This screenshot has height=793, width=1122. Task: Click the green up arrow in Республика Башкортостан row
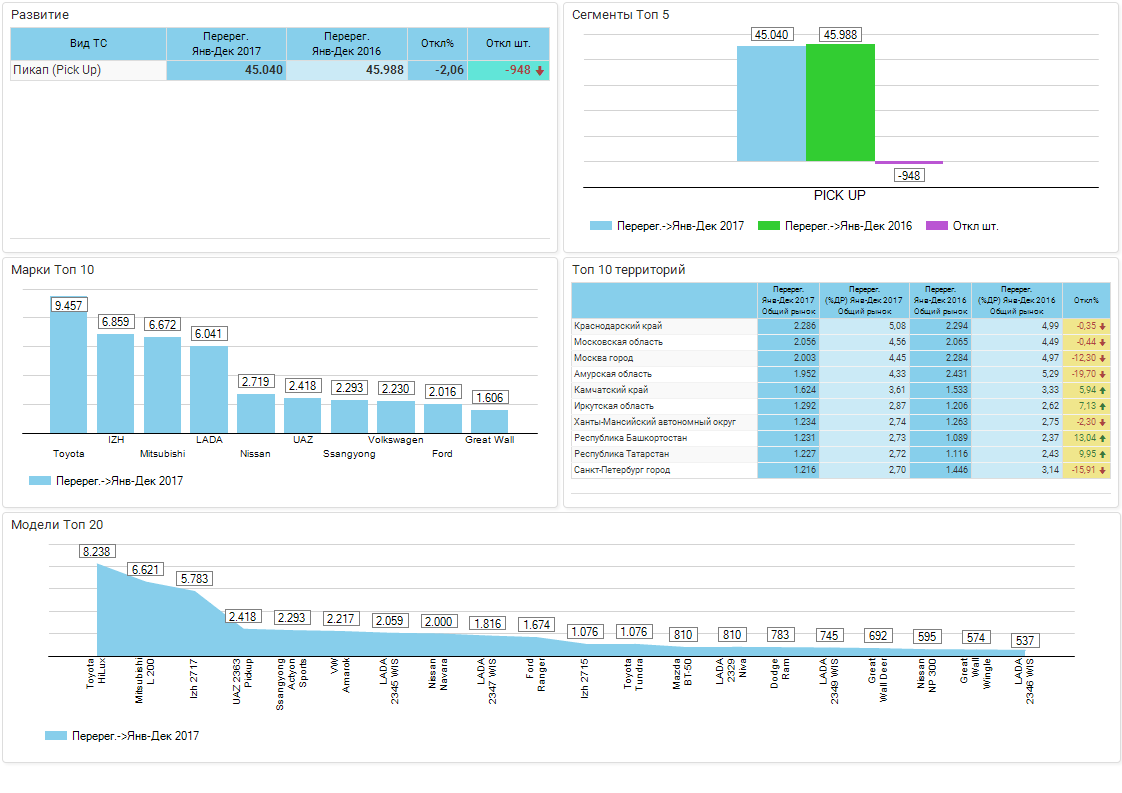[x=1103, y=438]
